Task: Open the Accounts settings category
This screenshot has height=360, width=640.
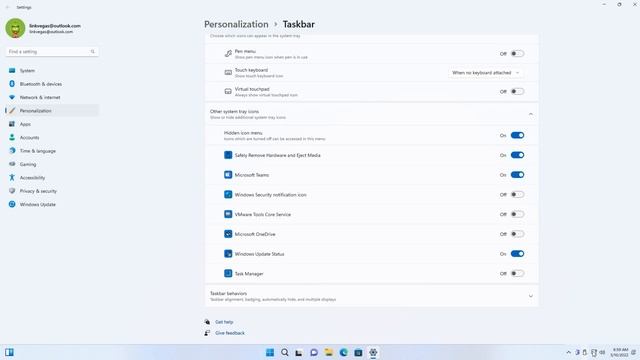Action: (52, 138)
